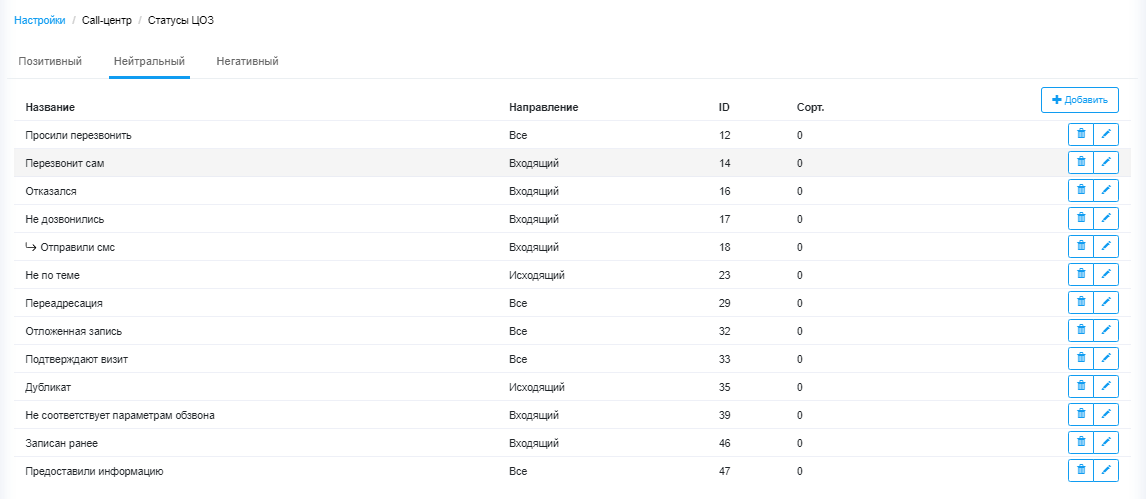Delete "Не соответствует параметрам обзвона" status

(1081, 415)
